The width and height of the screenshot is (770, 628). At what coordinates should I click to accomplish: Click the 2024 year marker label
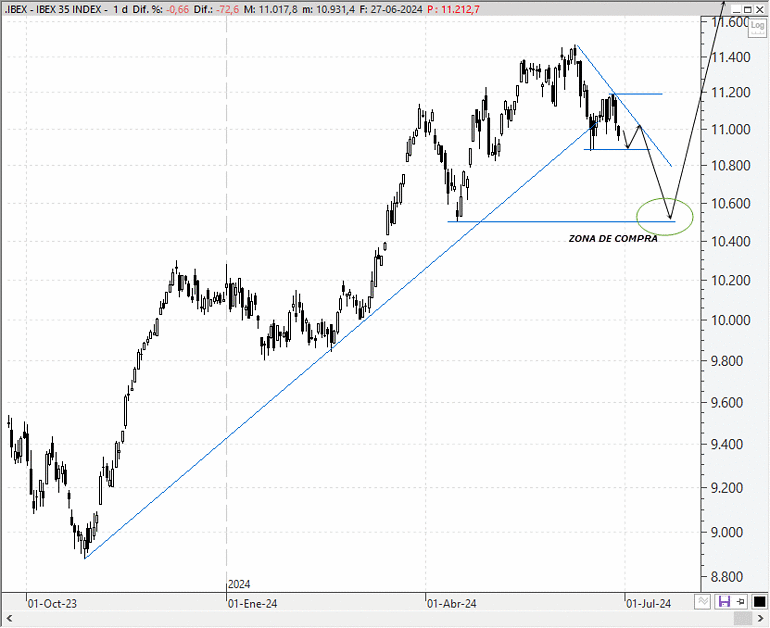click(239, 584)
